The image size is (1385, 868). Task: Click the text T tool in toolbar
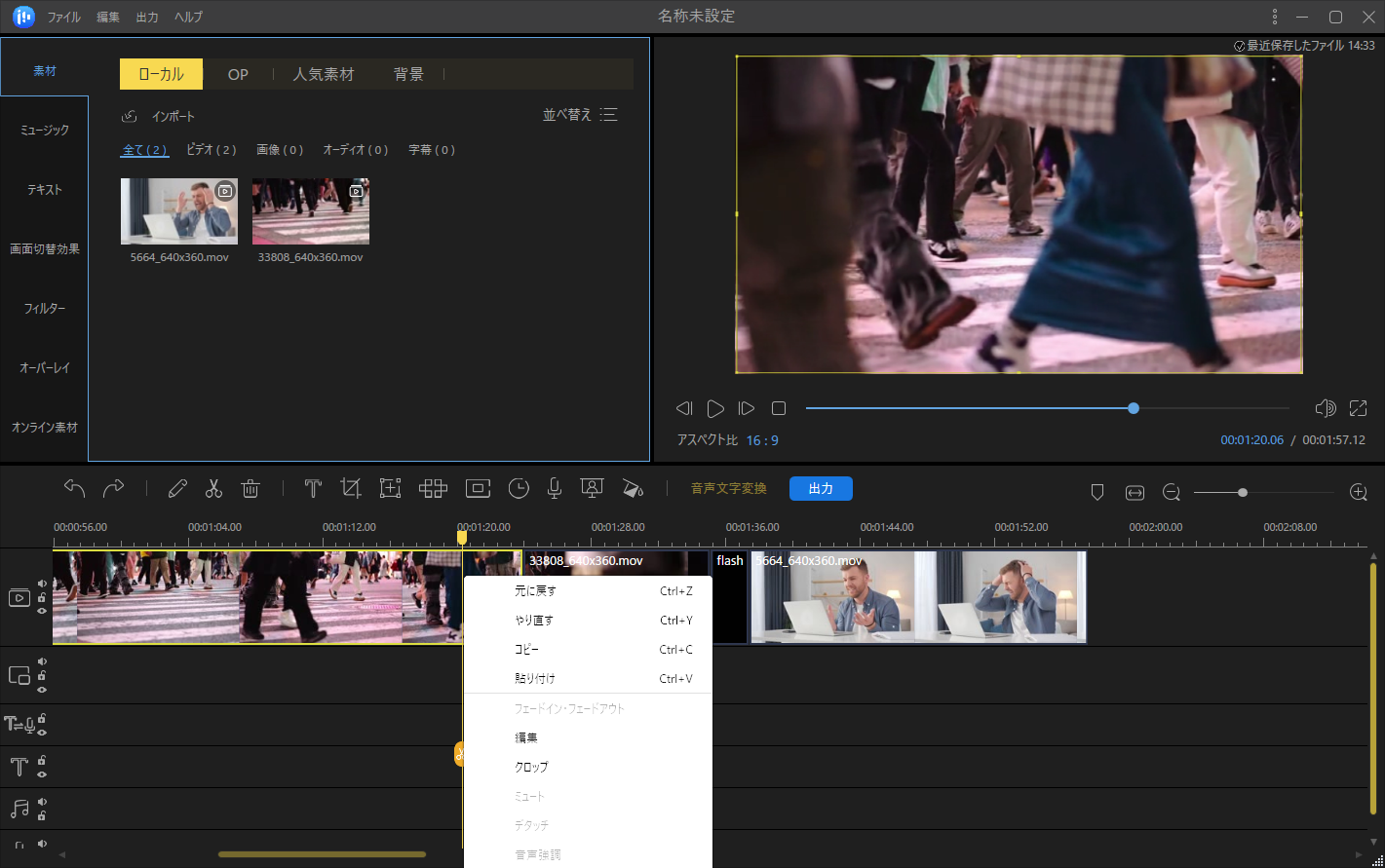pos(313,488)
